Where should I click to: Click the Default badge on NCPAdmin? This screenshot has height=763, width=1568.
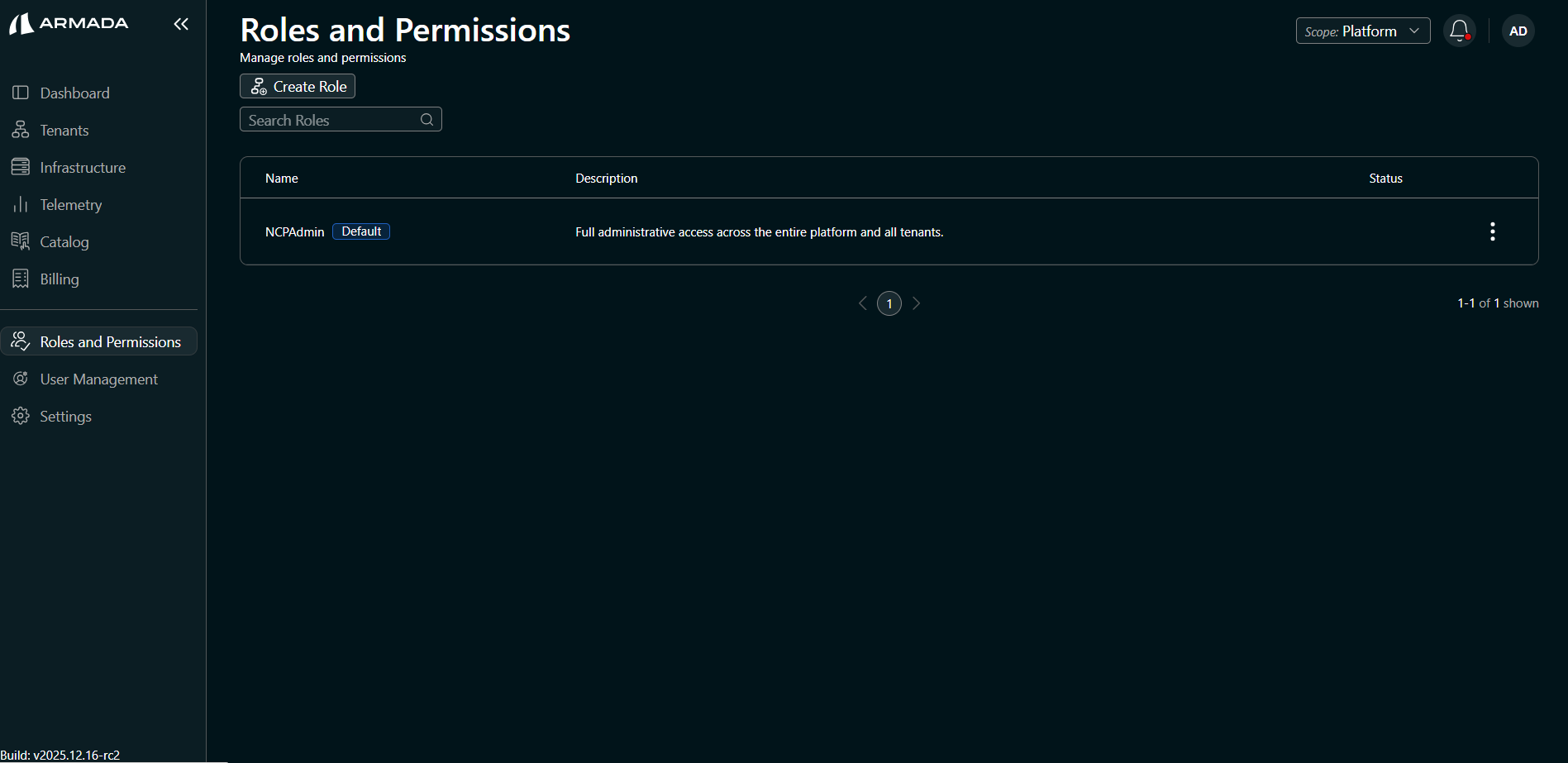[360, 231]
